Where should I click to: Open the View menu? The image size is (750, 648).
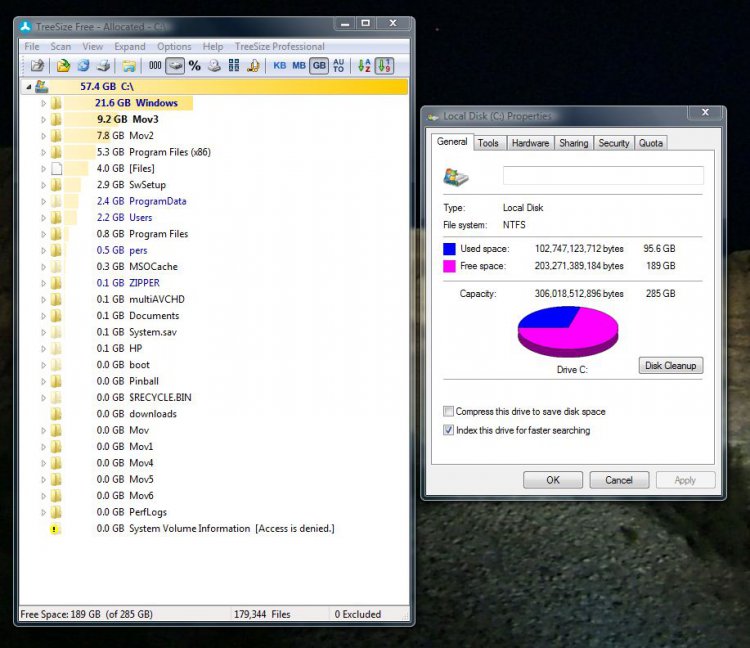point(92,46)
